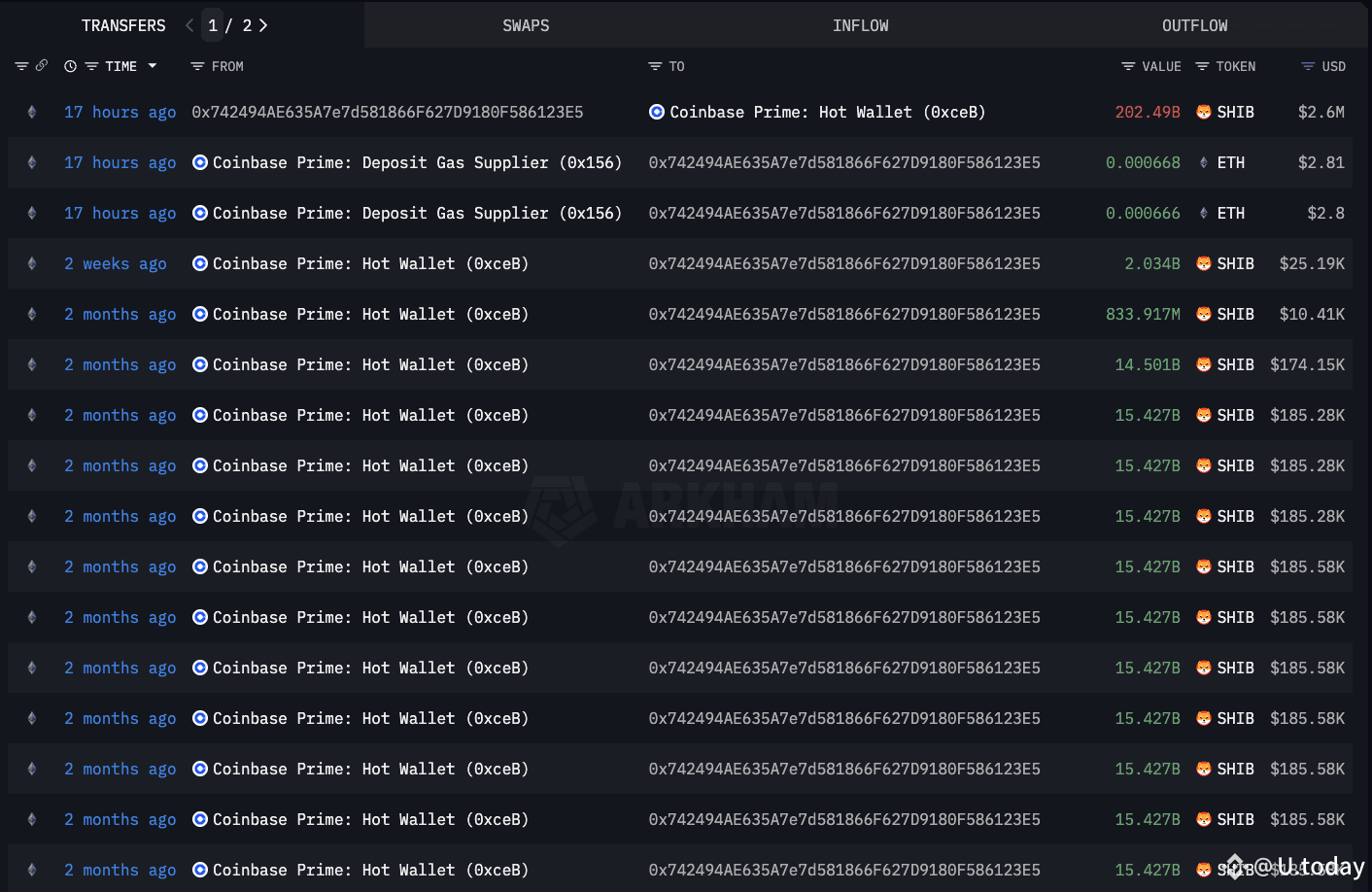Click the filter icon left of the link icon
The height and width of the screenshot is (892, 1372).
coord(21,66)
